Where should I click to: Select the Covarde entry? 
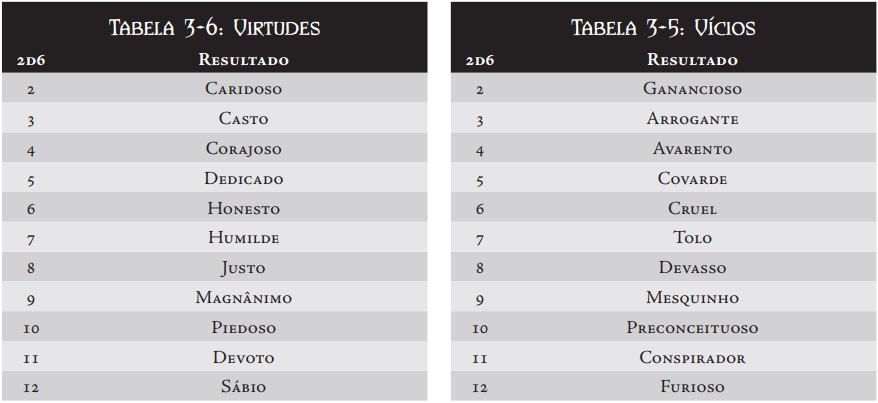[693, 179]
